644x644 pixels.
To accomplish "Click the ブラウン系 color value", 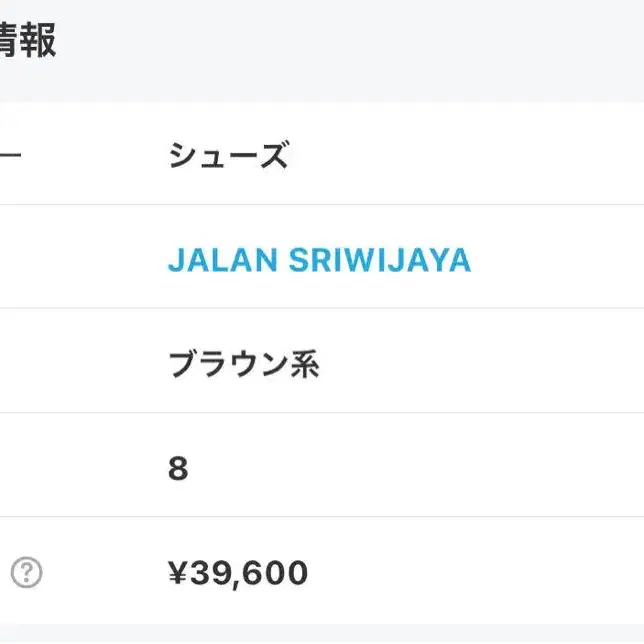I will 244,364.
